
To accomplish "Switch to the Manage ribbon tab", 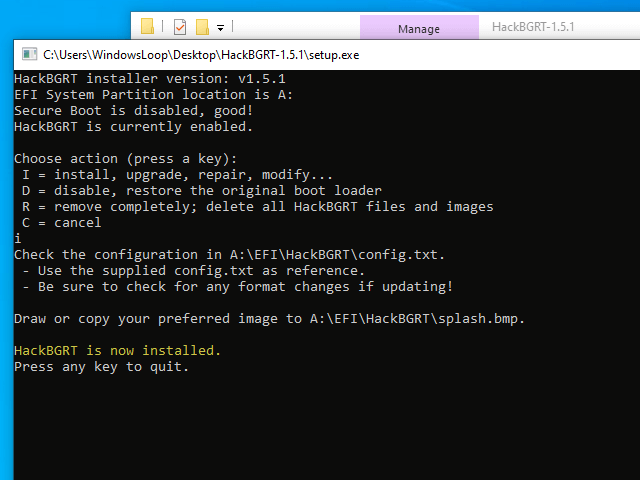I will [418, 29].
